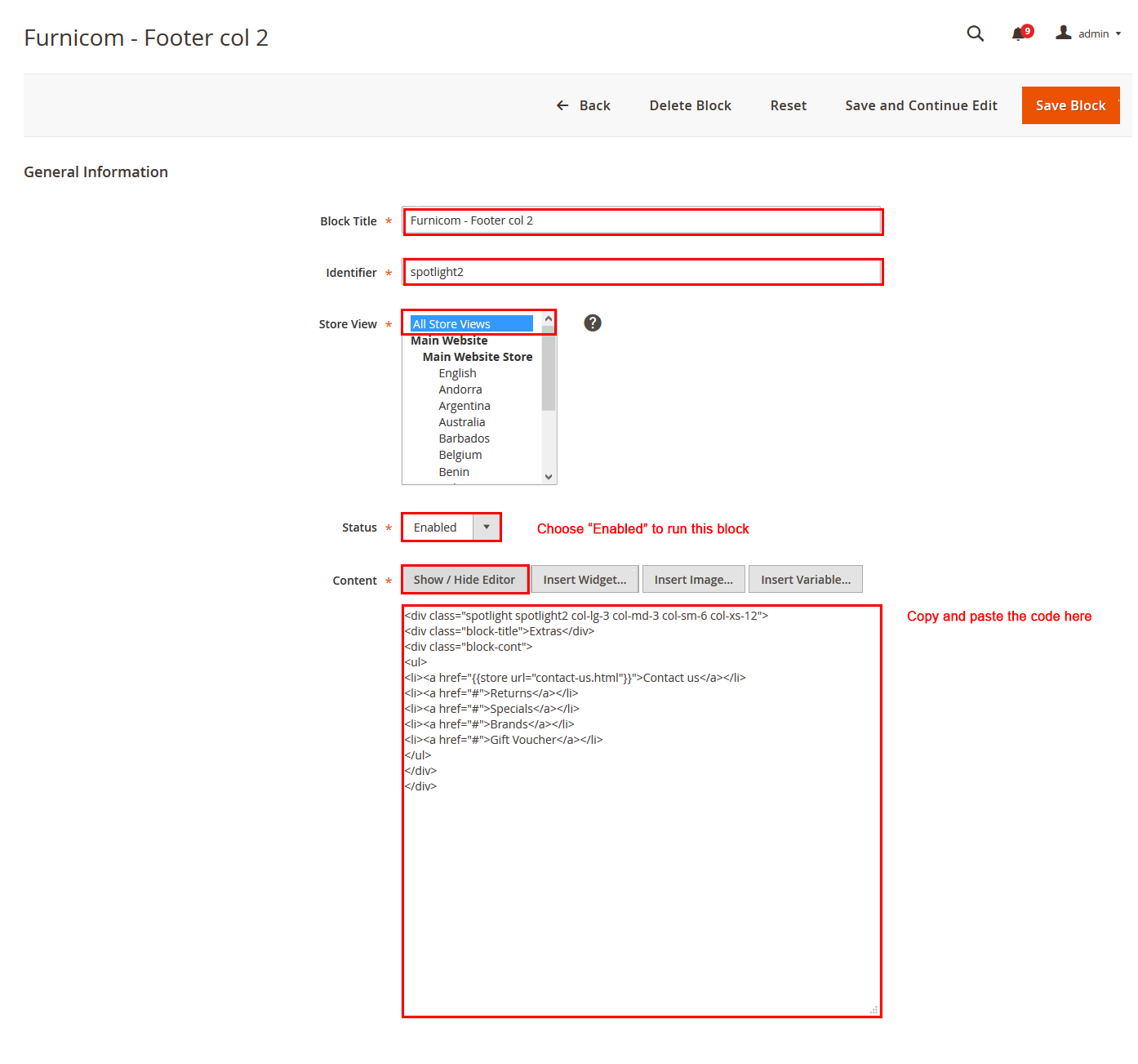Focus the Identifier field containing spotlight2
Viewport: 1138px width, 1064px height.
coord(642,272)
